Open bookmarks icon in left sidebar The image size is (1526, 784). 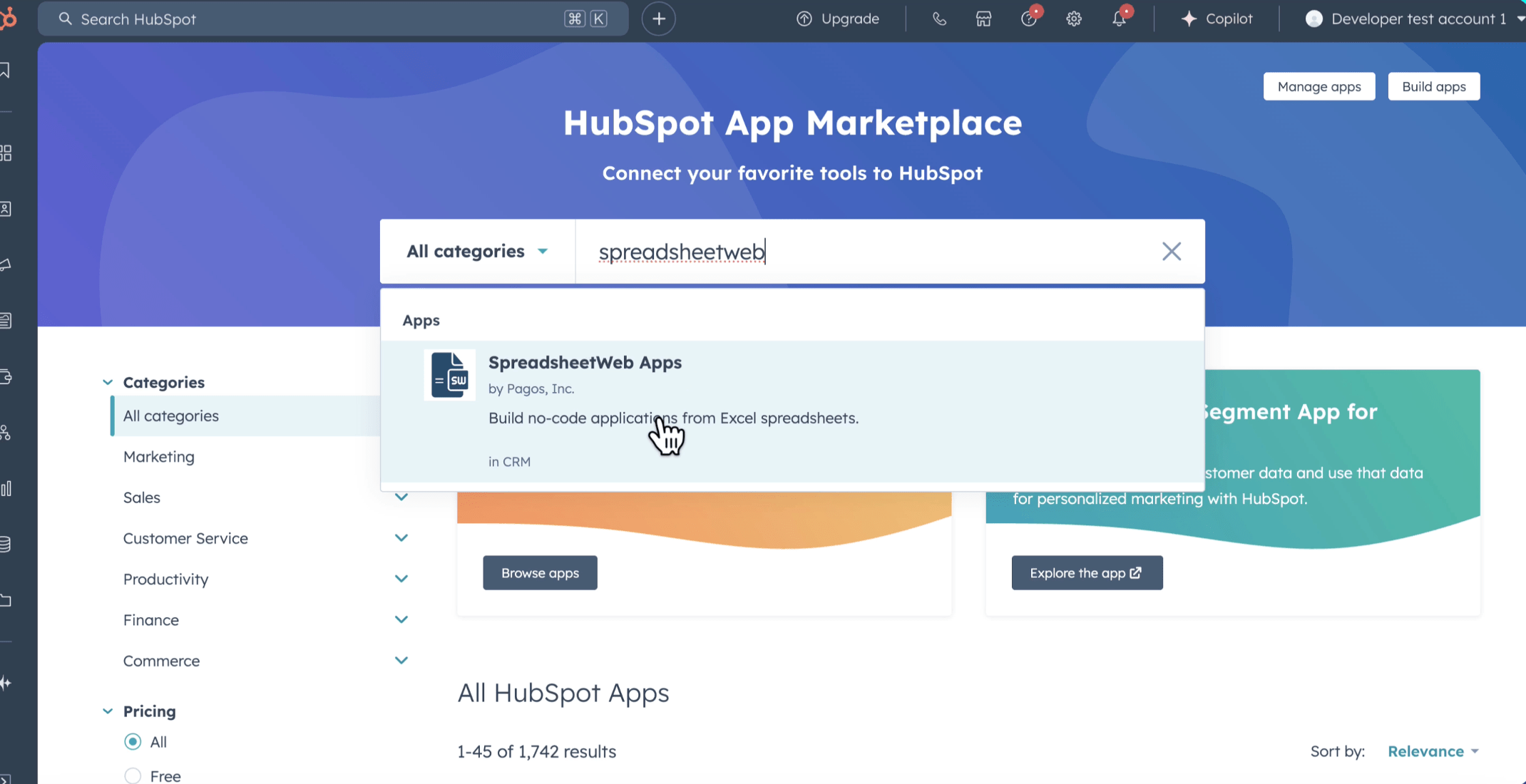[x=6, y=70]
